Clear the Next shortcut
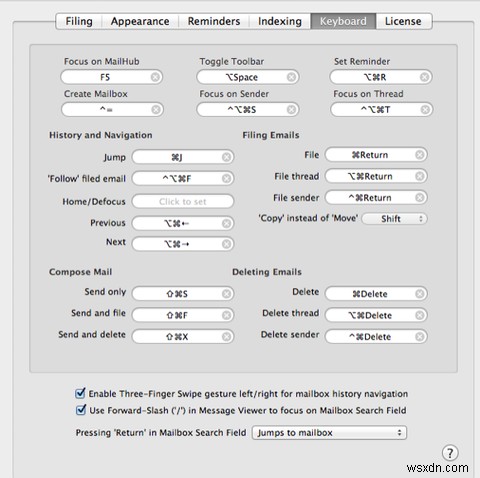The image size is (480, 478). point(226,244)
